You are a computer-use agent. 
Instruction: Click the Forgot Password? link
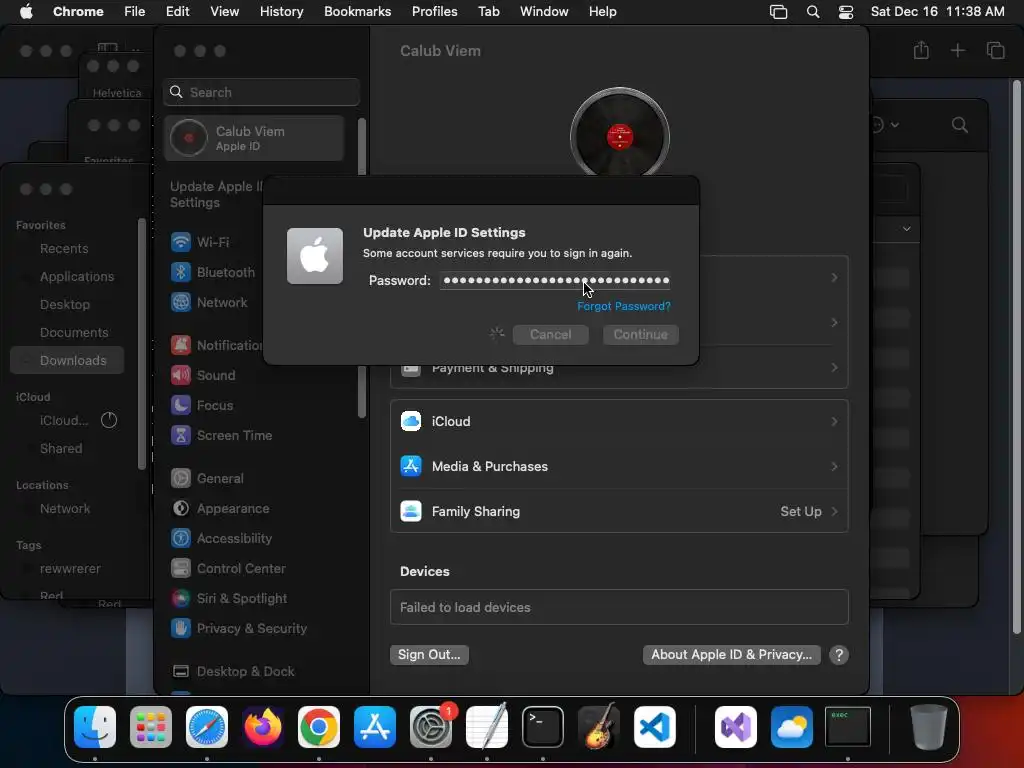624,306
